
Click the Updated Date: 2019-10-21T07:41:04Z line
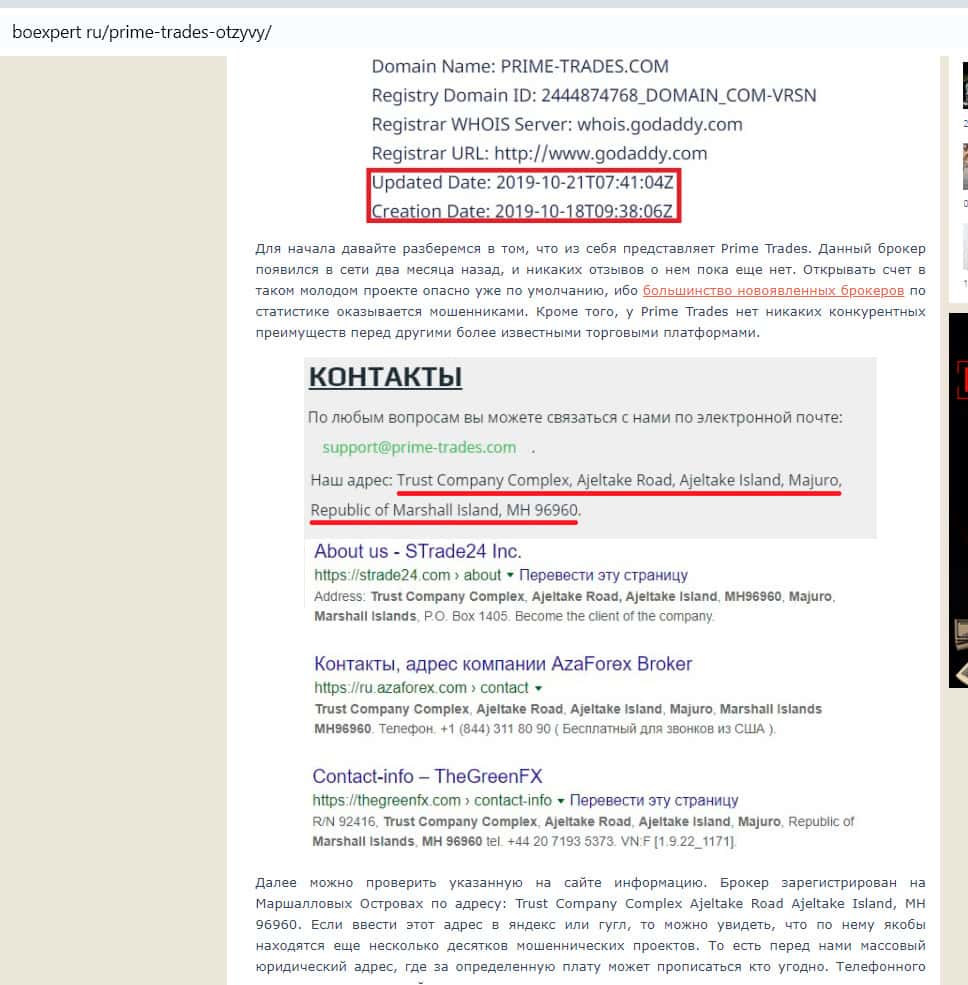click(x=522, y=182)
